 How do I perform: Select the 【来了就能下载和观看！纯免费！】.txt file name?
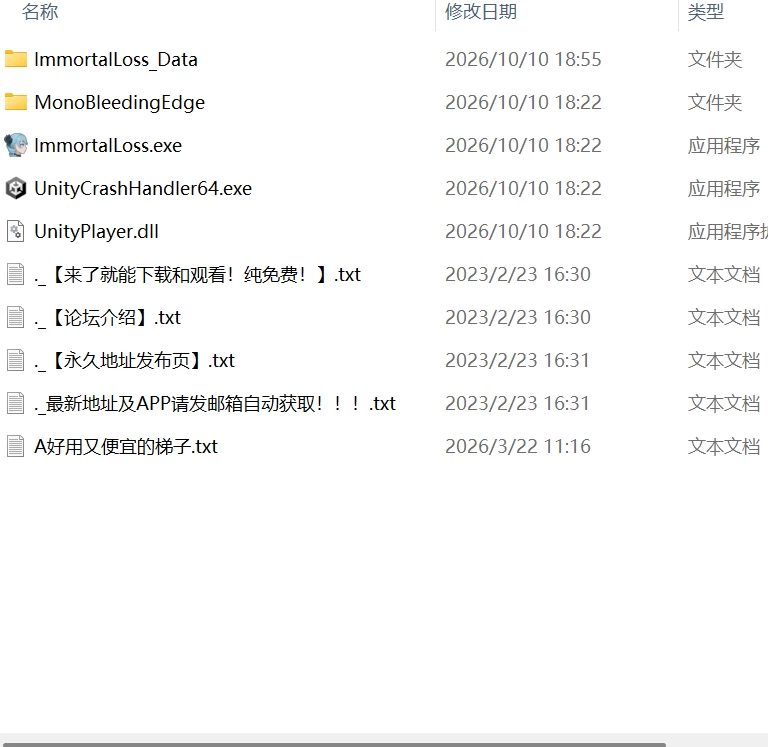197,275
